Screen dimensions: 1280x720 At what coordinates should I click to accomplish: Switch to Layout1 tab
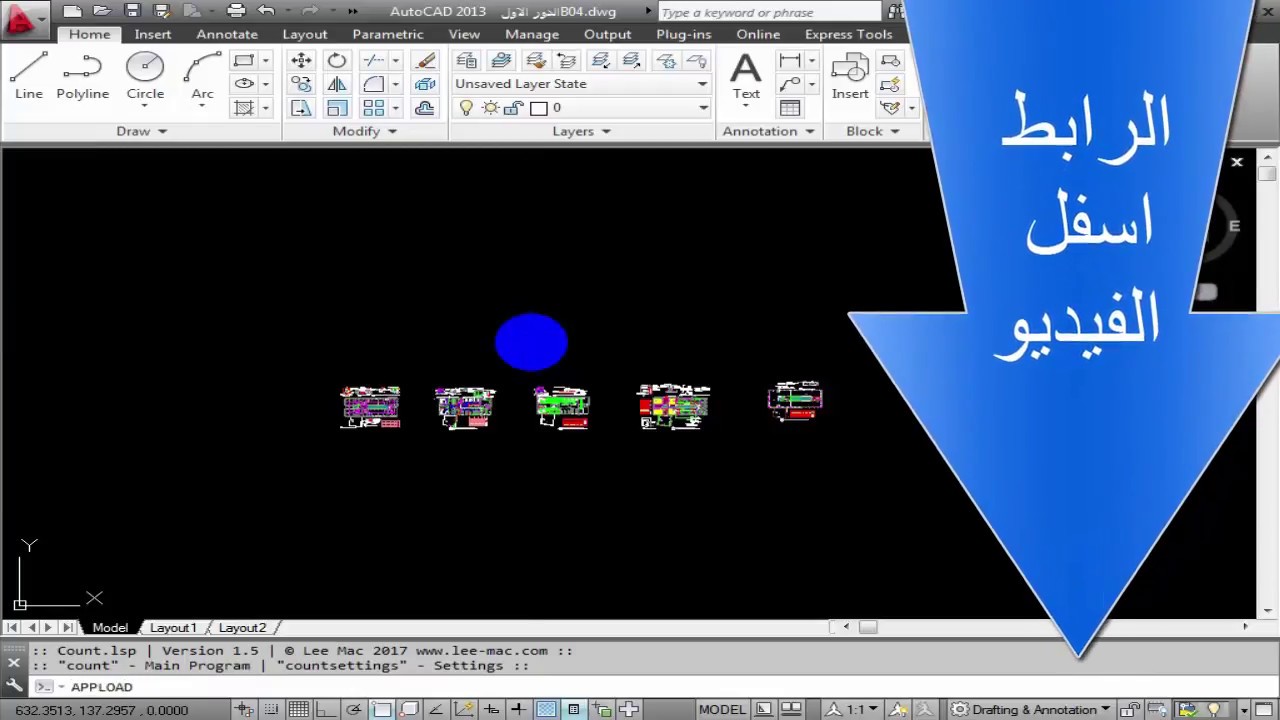173,628
